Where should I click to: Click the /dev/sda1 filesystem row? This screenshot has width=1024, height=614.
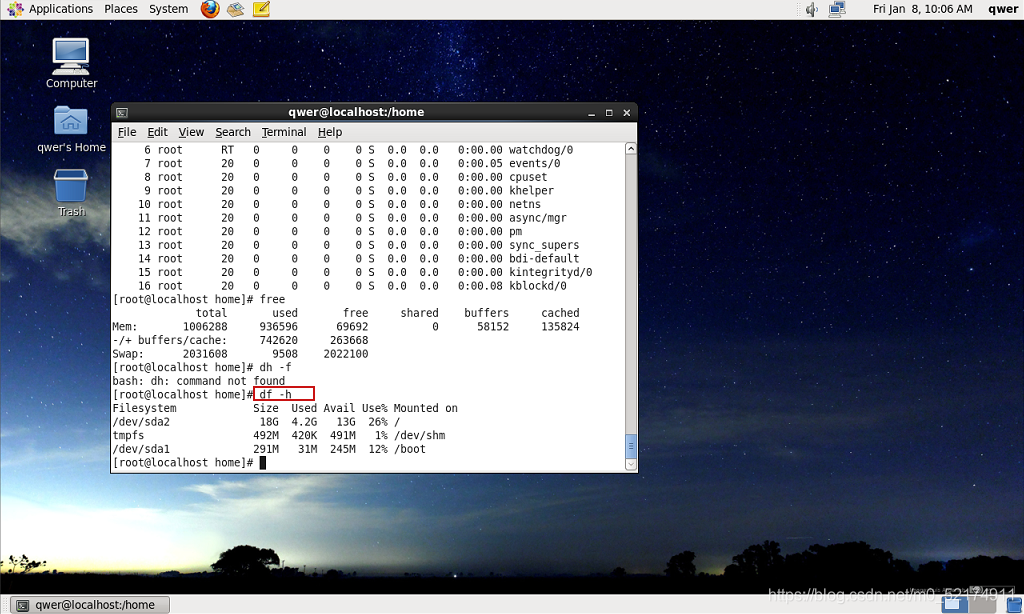(x=269, y=449)
